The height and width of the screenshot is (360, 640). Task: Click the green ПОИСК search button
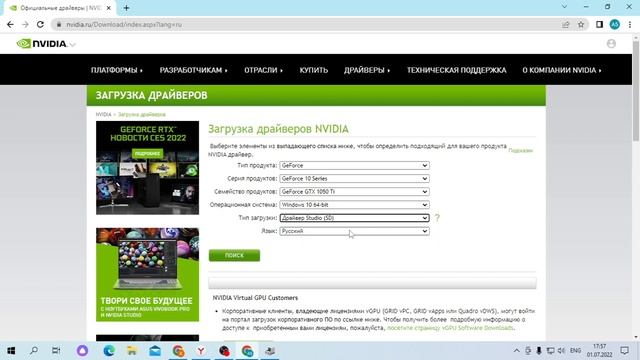tap(234, 256)
